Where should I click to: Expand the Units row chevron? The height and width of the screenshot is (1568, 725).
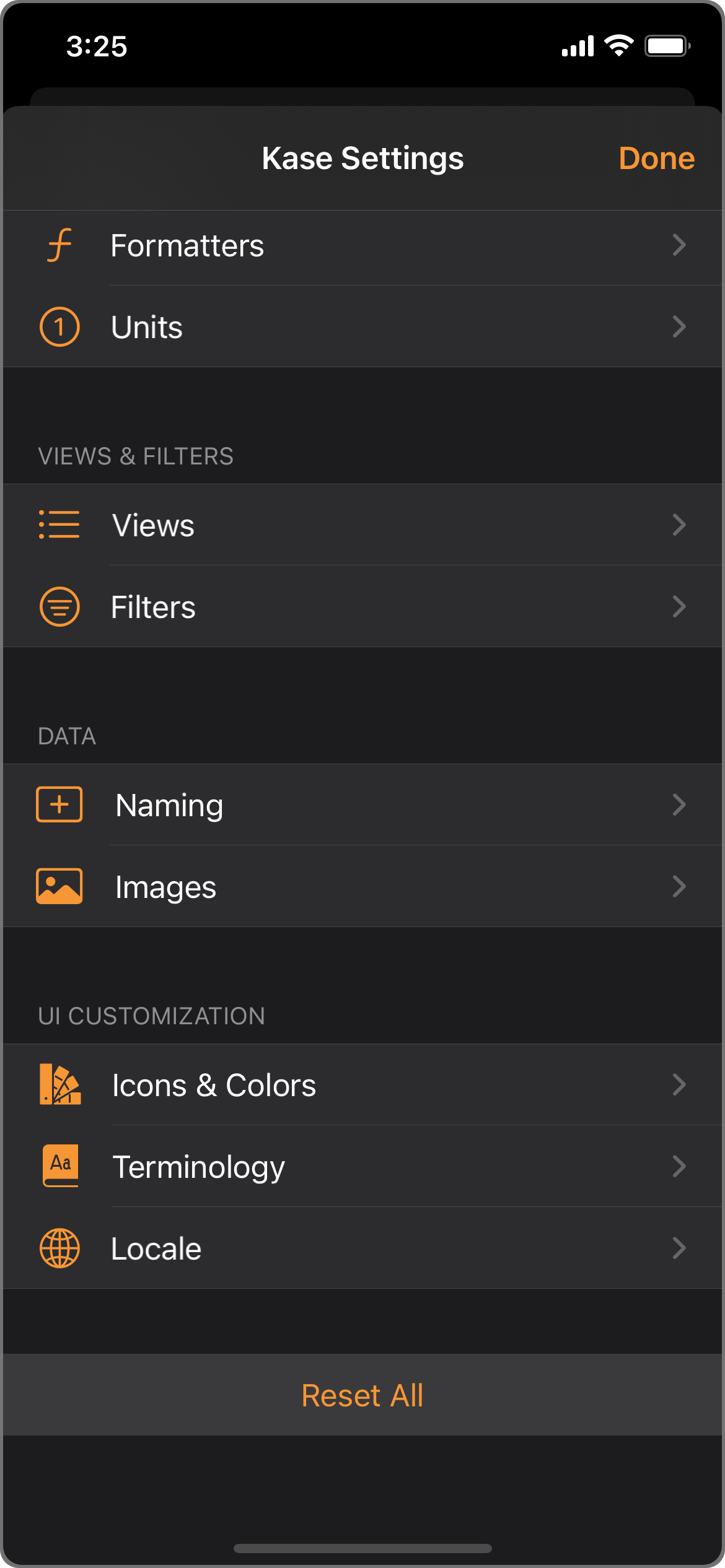pos(679,327)
